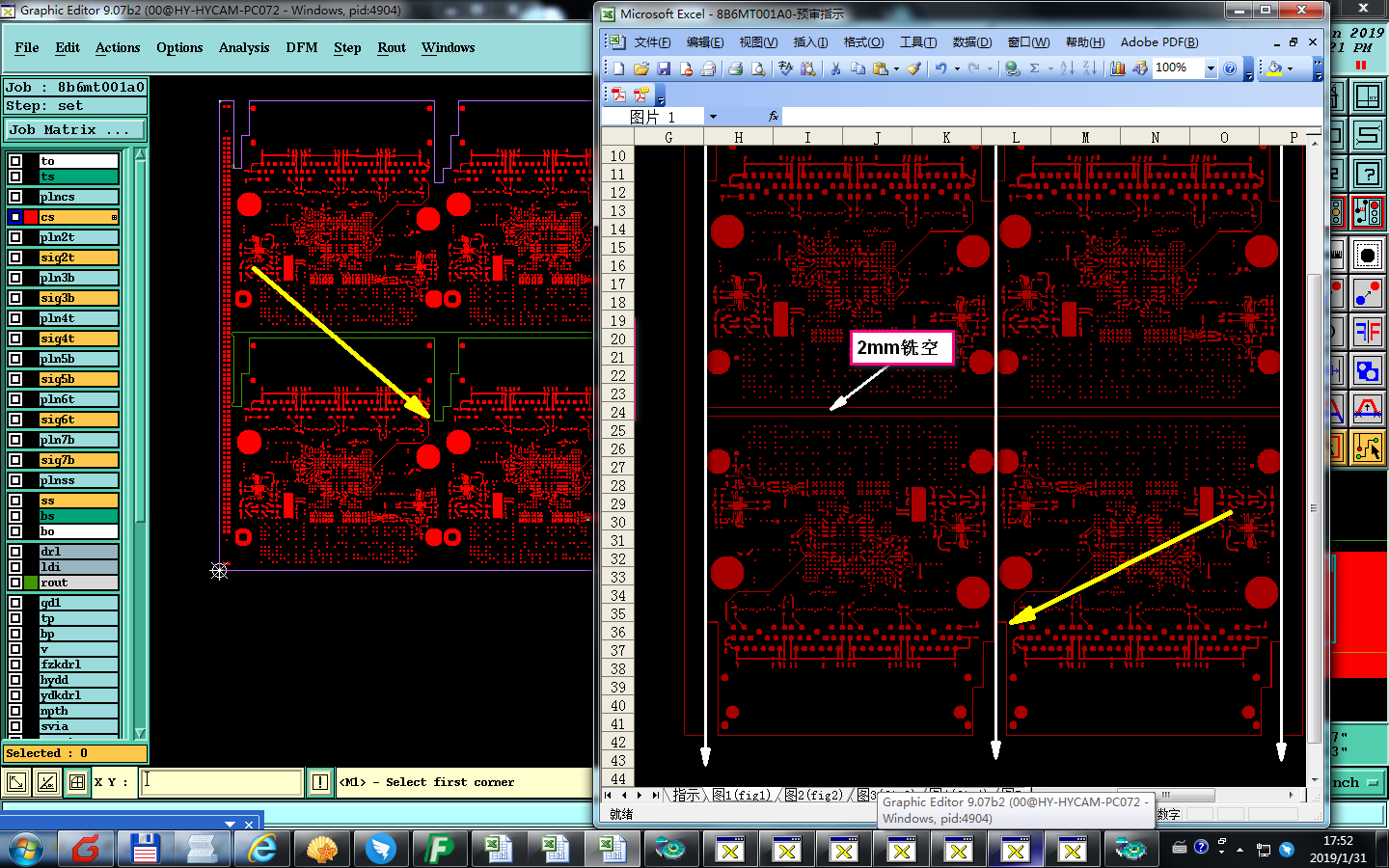1389x868 pixels.
Task: Toggle checkbox for layer drl
Action: point(15,552)
